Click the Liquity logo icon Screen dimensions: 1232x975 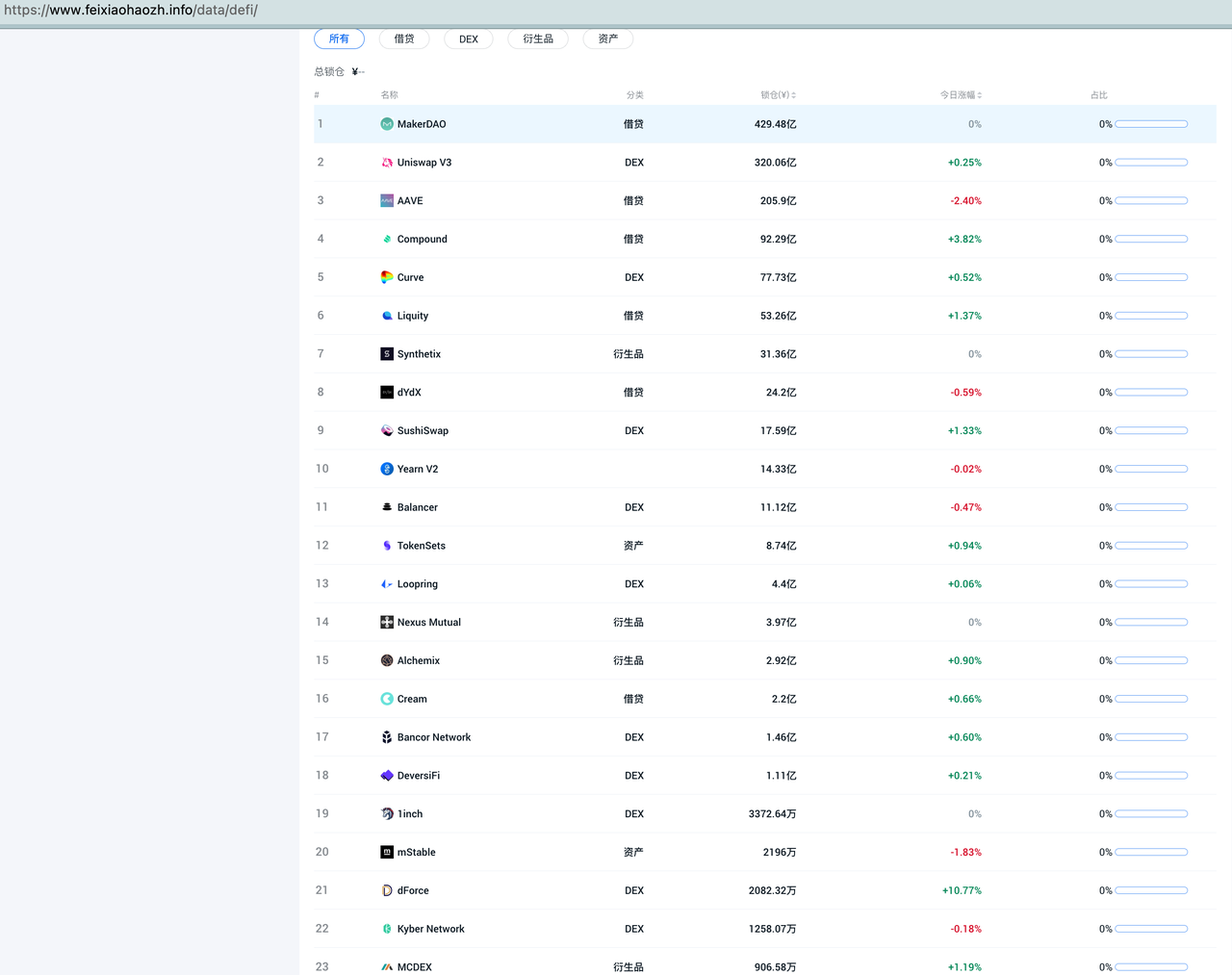[387, 316]
